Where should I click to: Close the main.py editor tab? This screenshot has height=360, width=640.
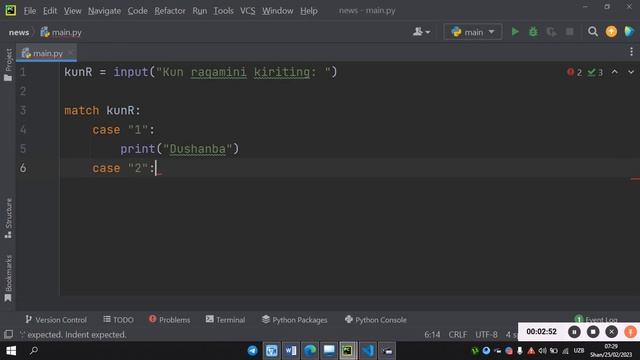(71, 53)
